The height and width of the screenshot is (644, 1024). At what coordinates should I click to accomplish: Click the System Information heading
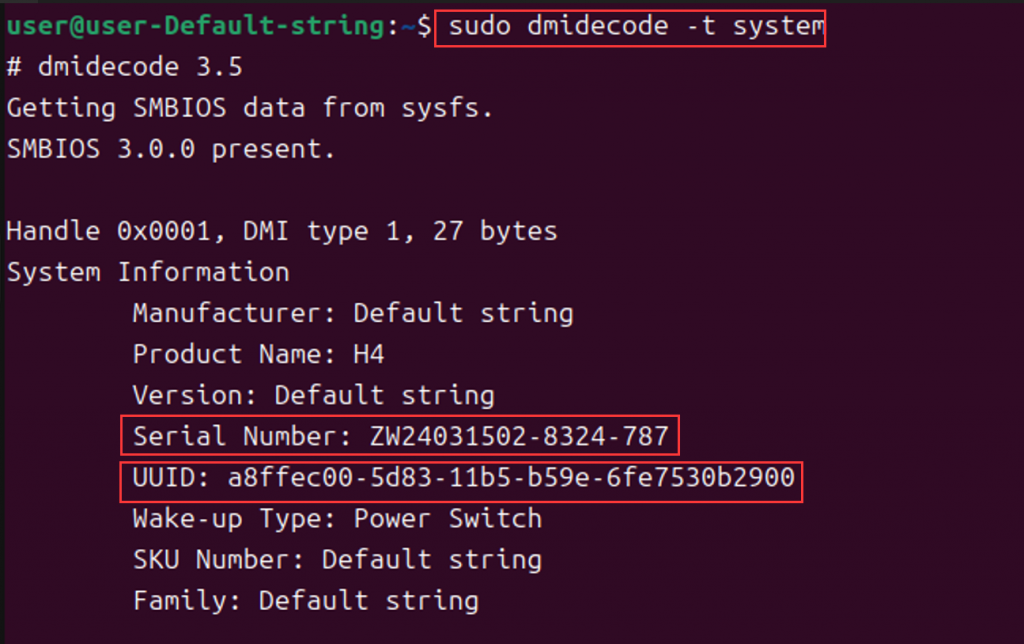pos(148,272)
